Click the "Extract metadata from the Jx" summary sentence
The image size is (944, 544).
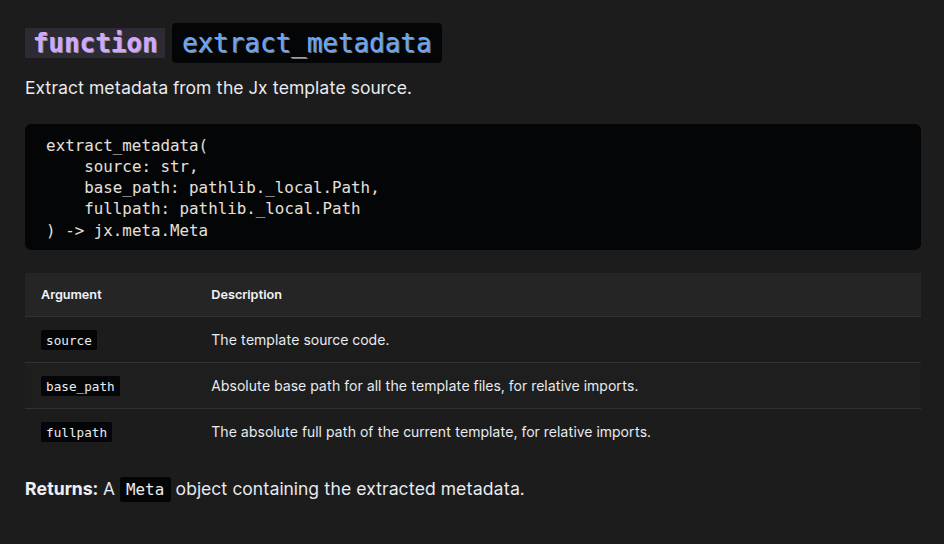[x=218, y=88]
